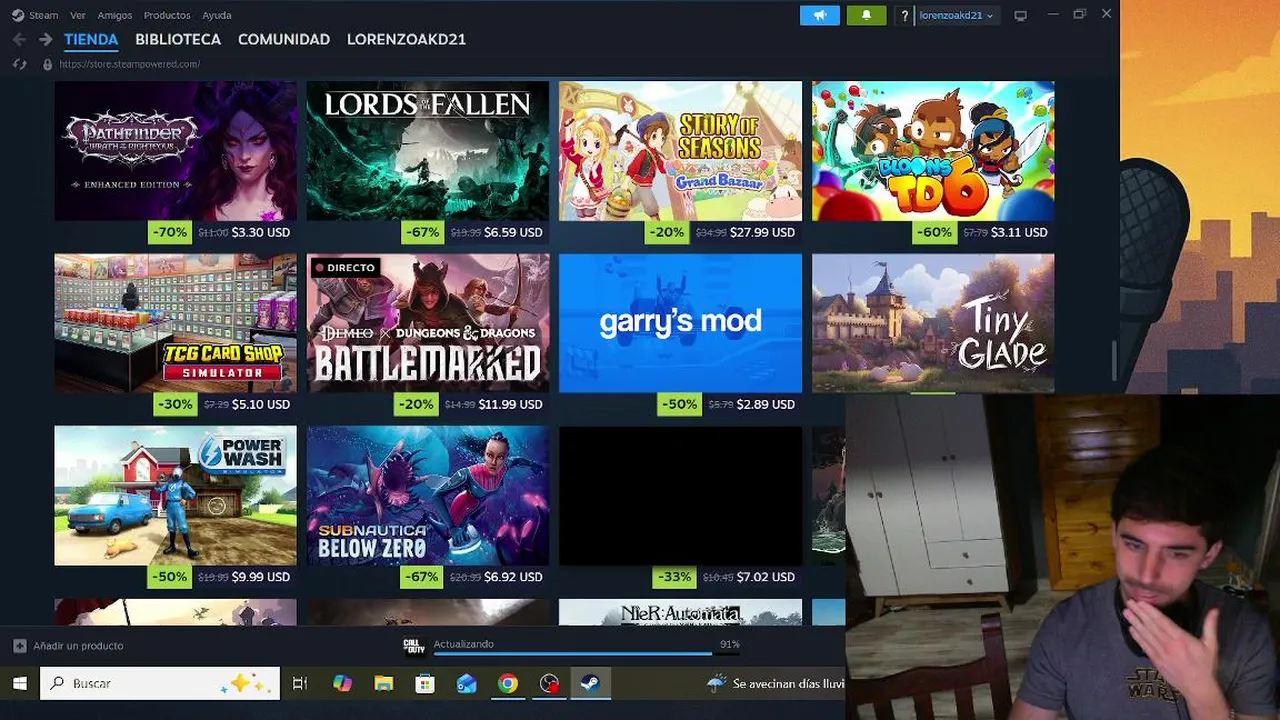Click the Steam logo in the title bar
This screenshot has width=1280, height=720.
tap(18, 15)
